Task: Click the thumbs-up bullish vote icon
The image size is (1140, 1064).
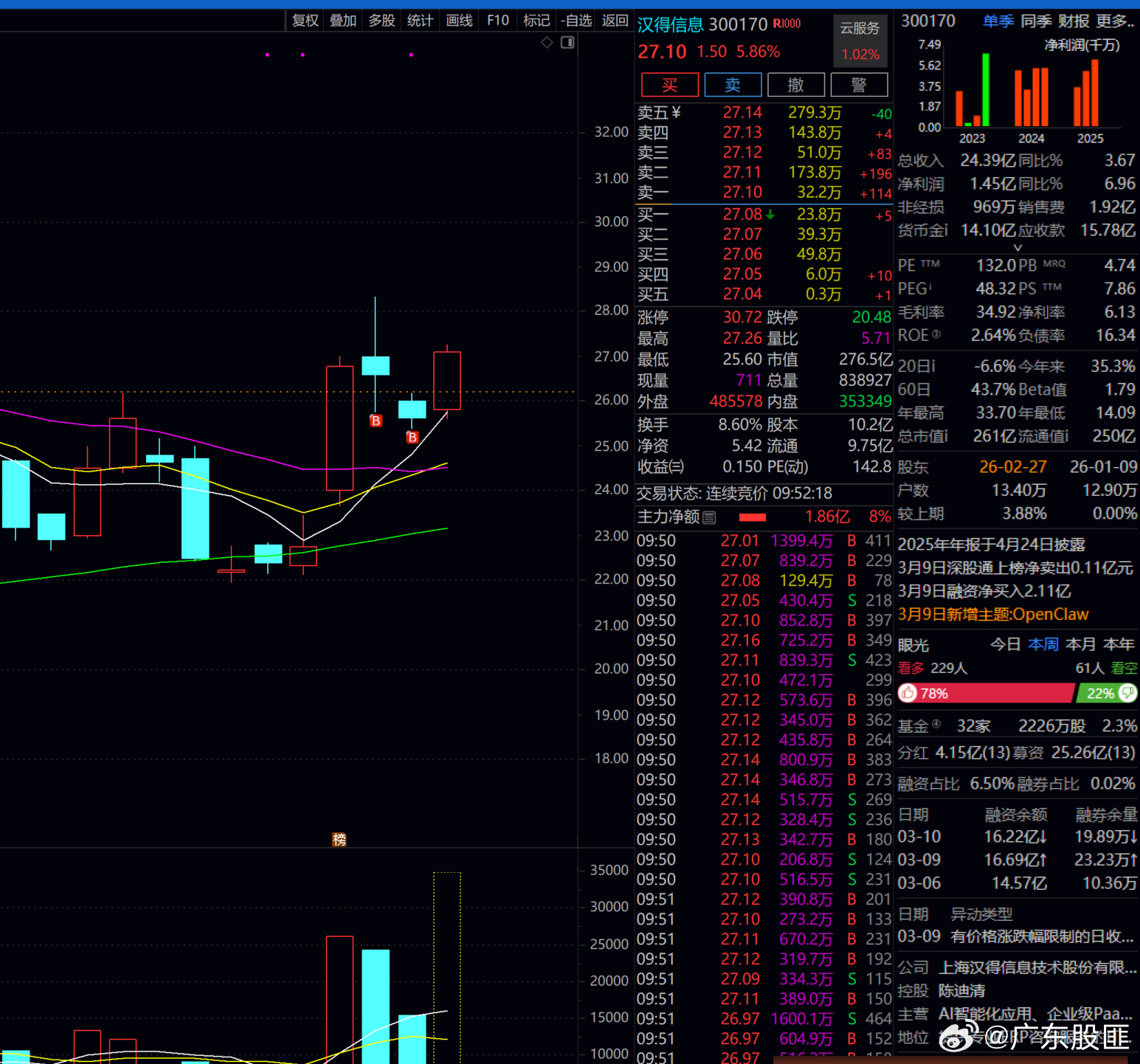Action: [x=908, y=694]
